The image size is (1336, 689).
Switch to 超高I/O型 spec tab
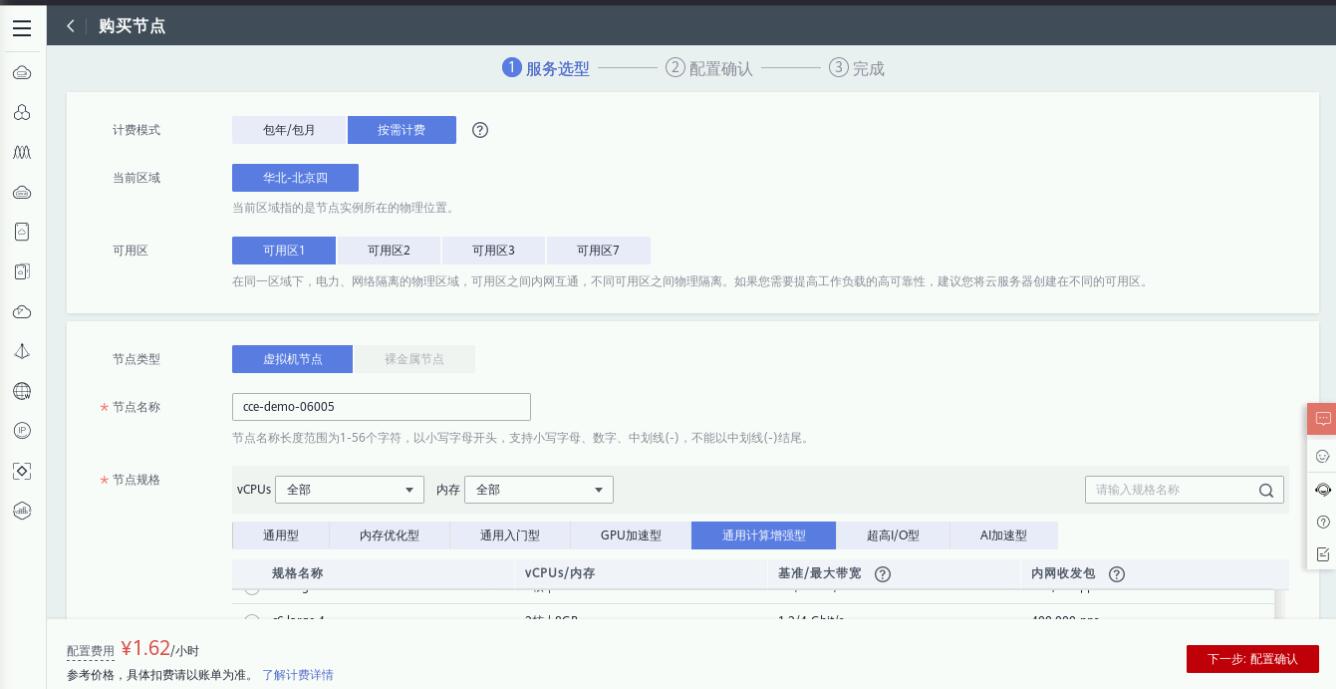pyautogui.click(x=893, y=536)
